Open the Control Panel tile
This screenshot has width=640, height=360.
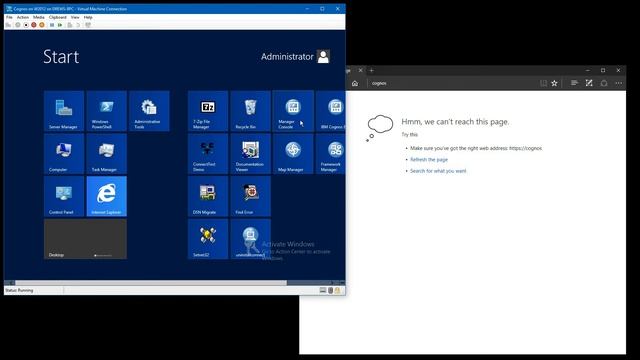coord(64,196)
